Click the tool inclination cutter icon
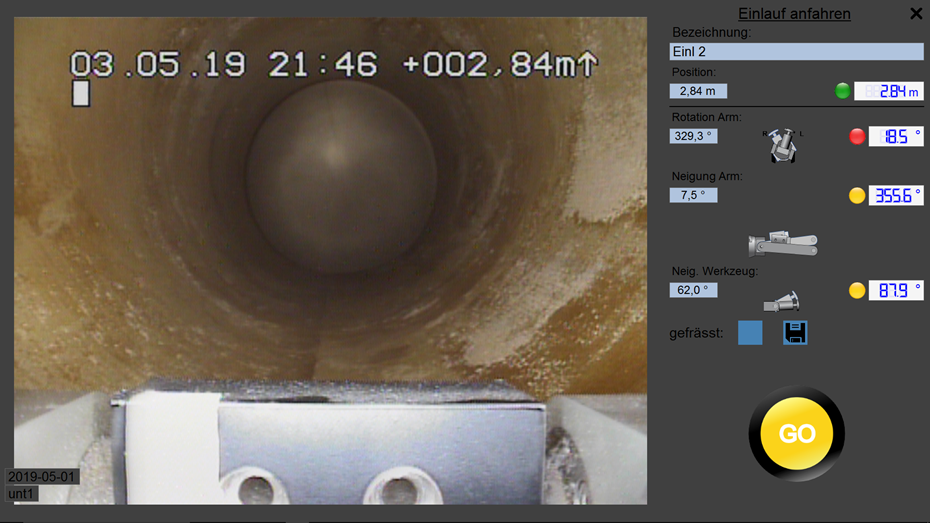Screen dimensions: 930x523 (781, 299)
